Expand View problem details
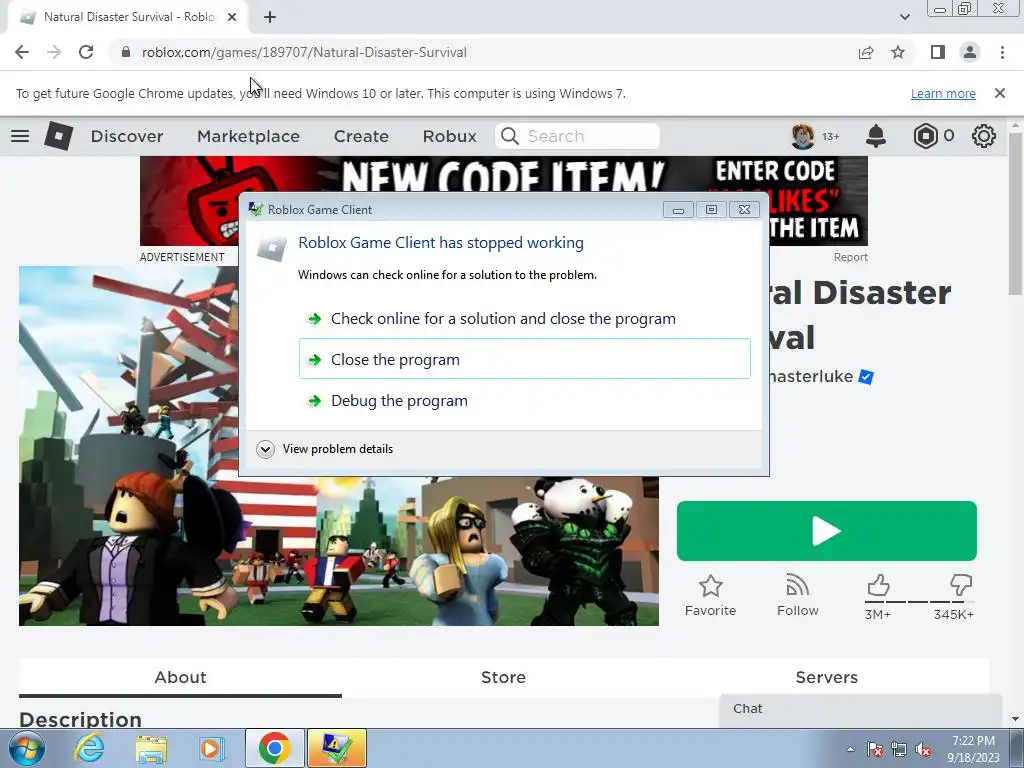The width and height of the screenshot is (1024, 768). point(325,449)
